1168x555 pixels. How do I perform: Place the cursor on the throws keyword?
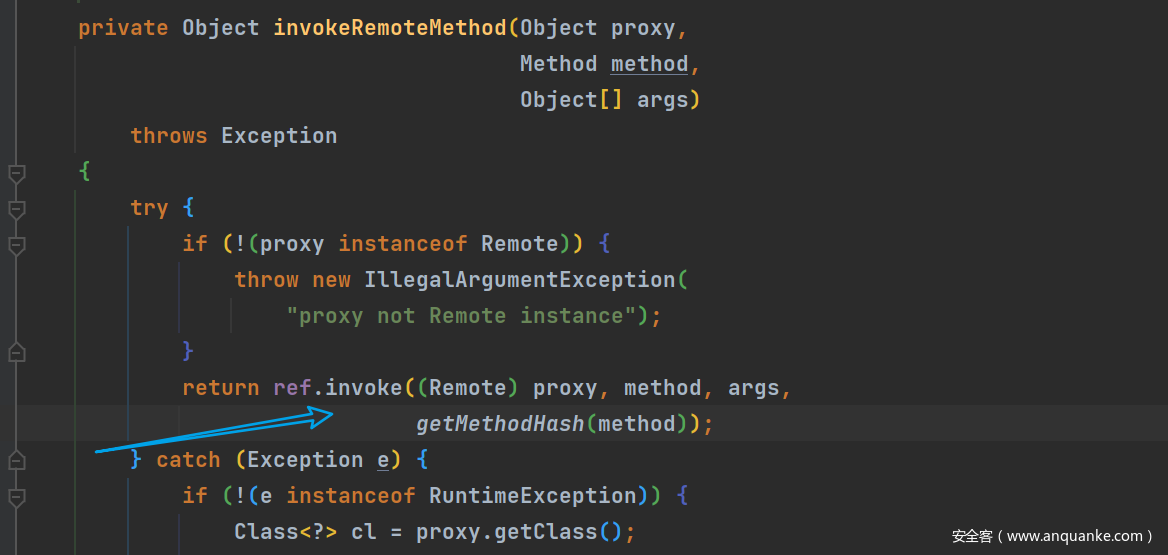coord(168,136)
